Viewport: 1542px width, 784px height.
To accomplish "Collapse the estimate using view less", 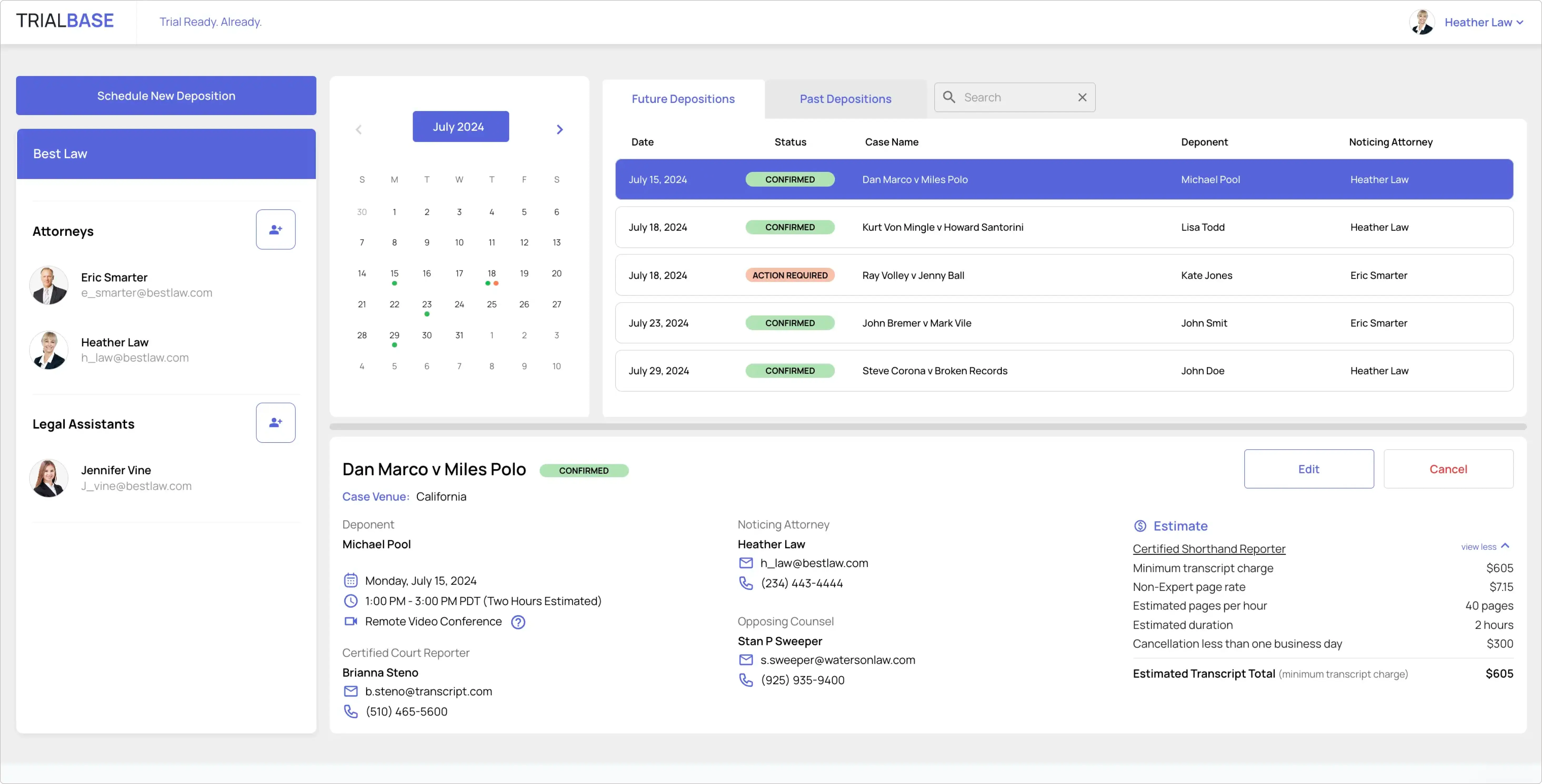I will (x=1486, y=546).
